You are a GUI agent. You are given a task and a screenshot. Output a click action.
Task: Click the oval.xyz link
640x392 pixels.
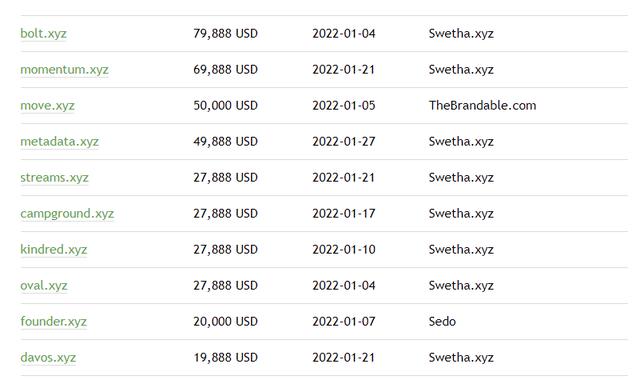click(x=44, y=285)
